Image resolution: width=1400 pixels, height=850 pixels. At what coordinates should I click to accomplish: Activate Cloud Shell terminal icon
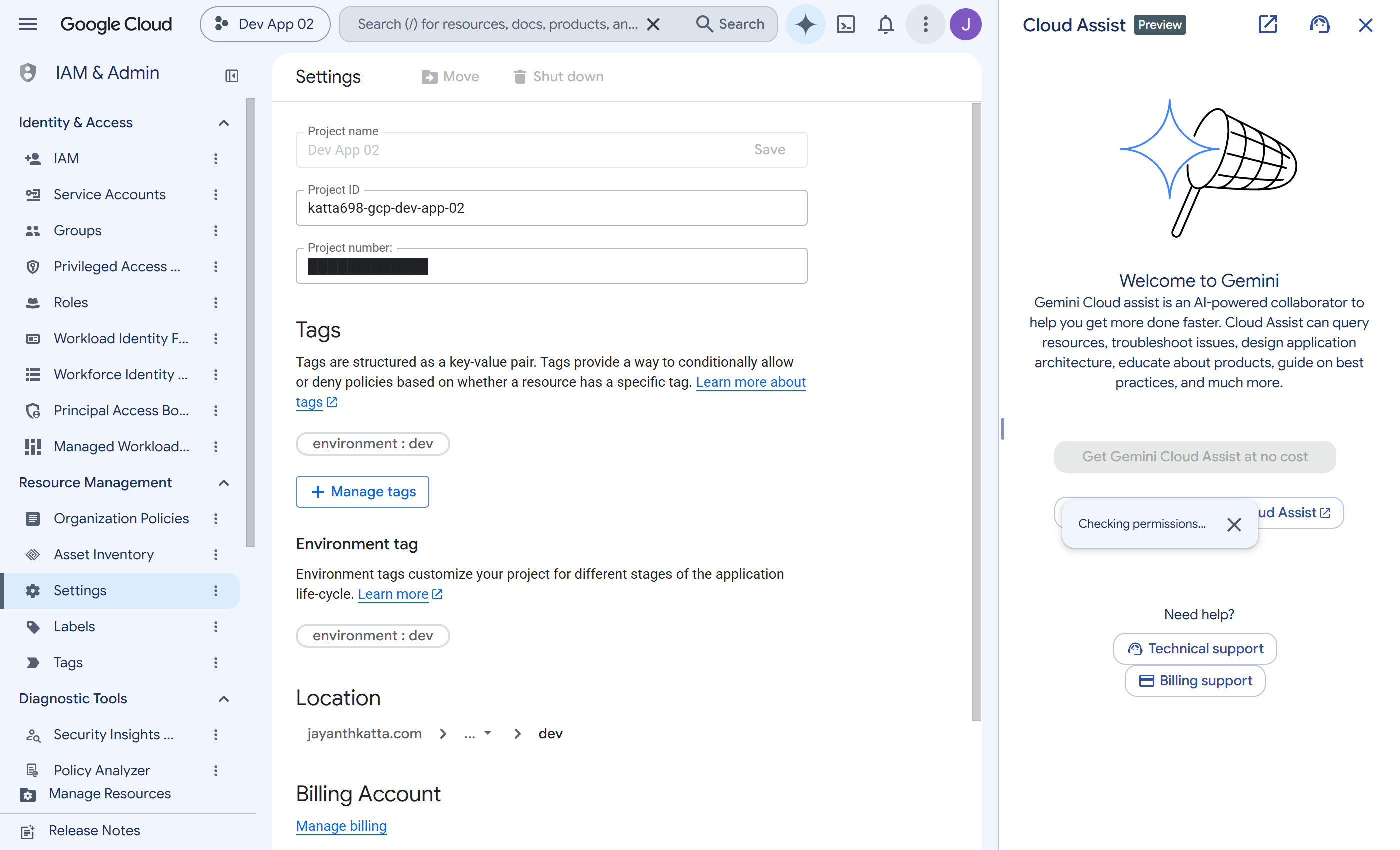(x=845, y=24)
